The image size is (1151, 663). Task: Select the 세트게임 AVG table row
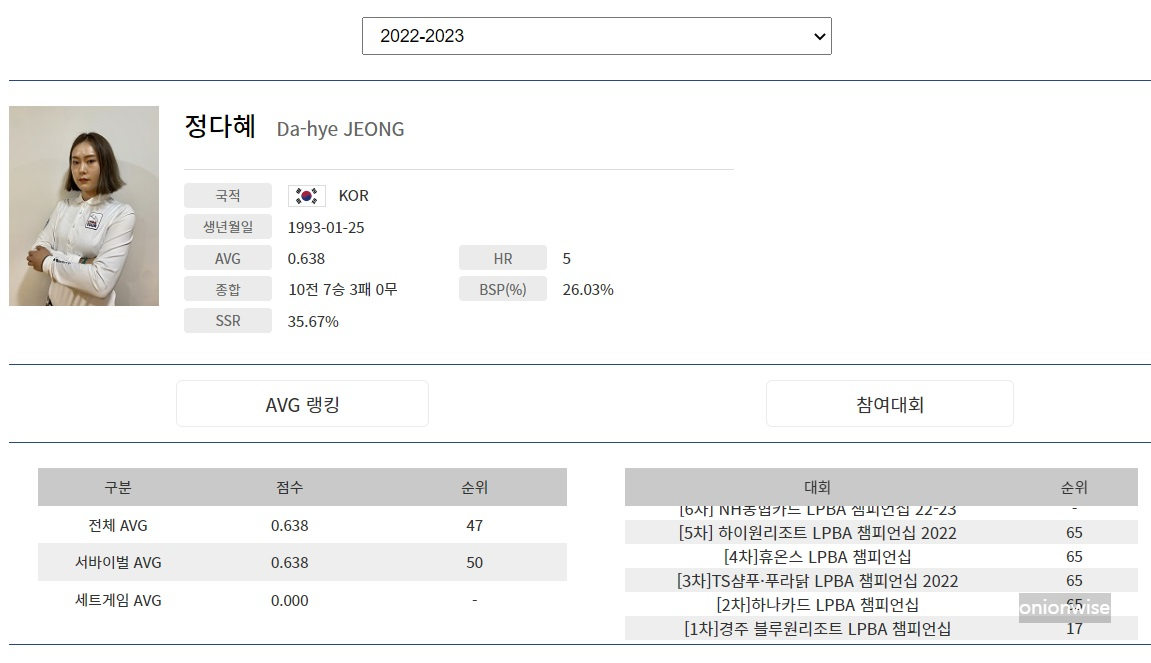pyautogui.click(x=301, y=600)
